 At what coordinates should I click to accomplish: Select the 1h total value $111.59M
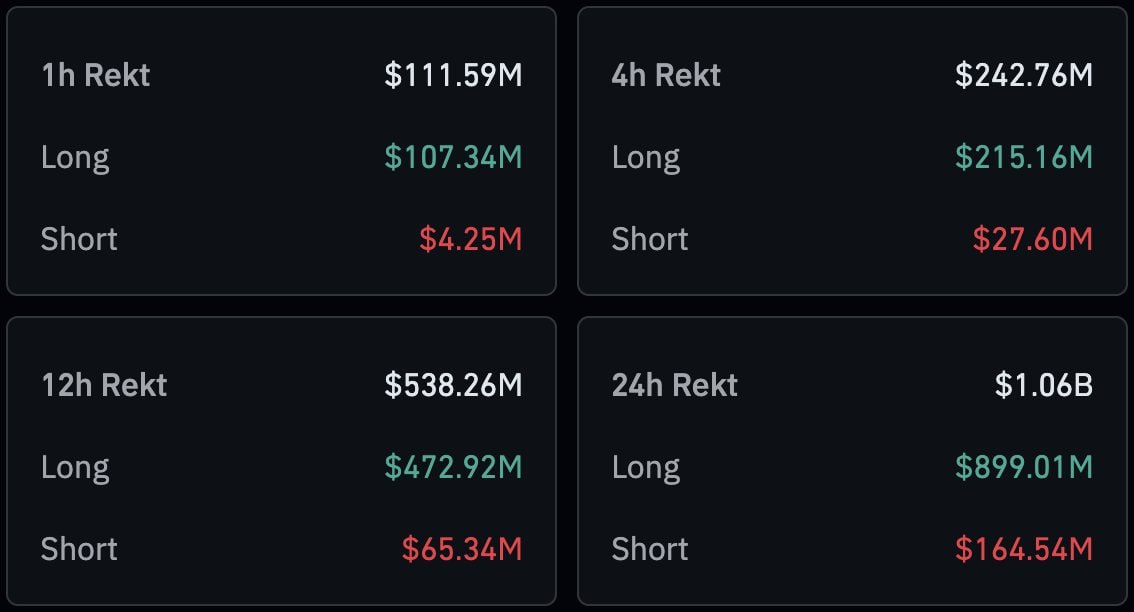point(453,75)
